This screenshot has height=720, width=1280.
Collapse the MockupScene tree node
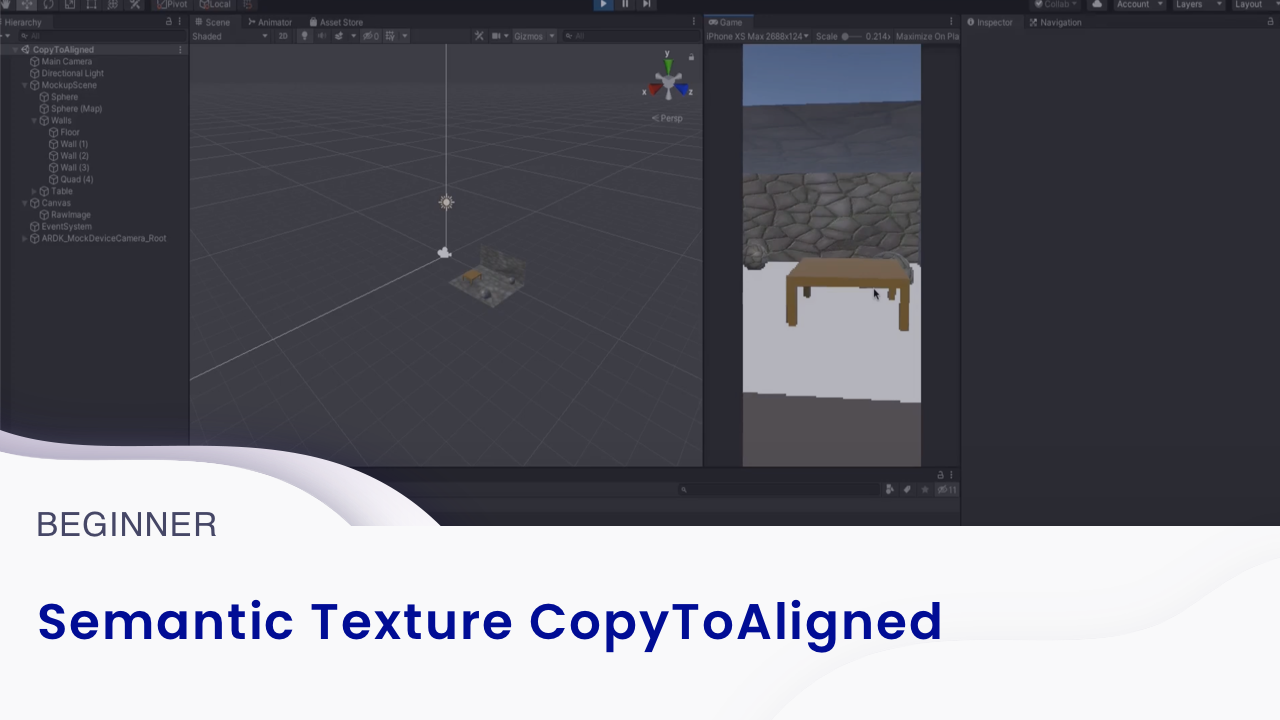click(x=24, y=85)
